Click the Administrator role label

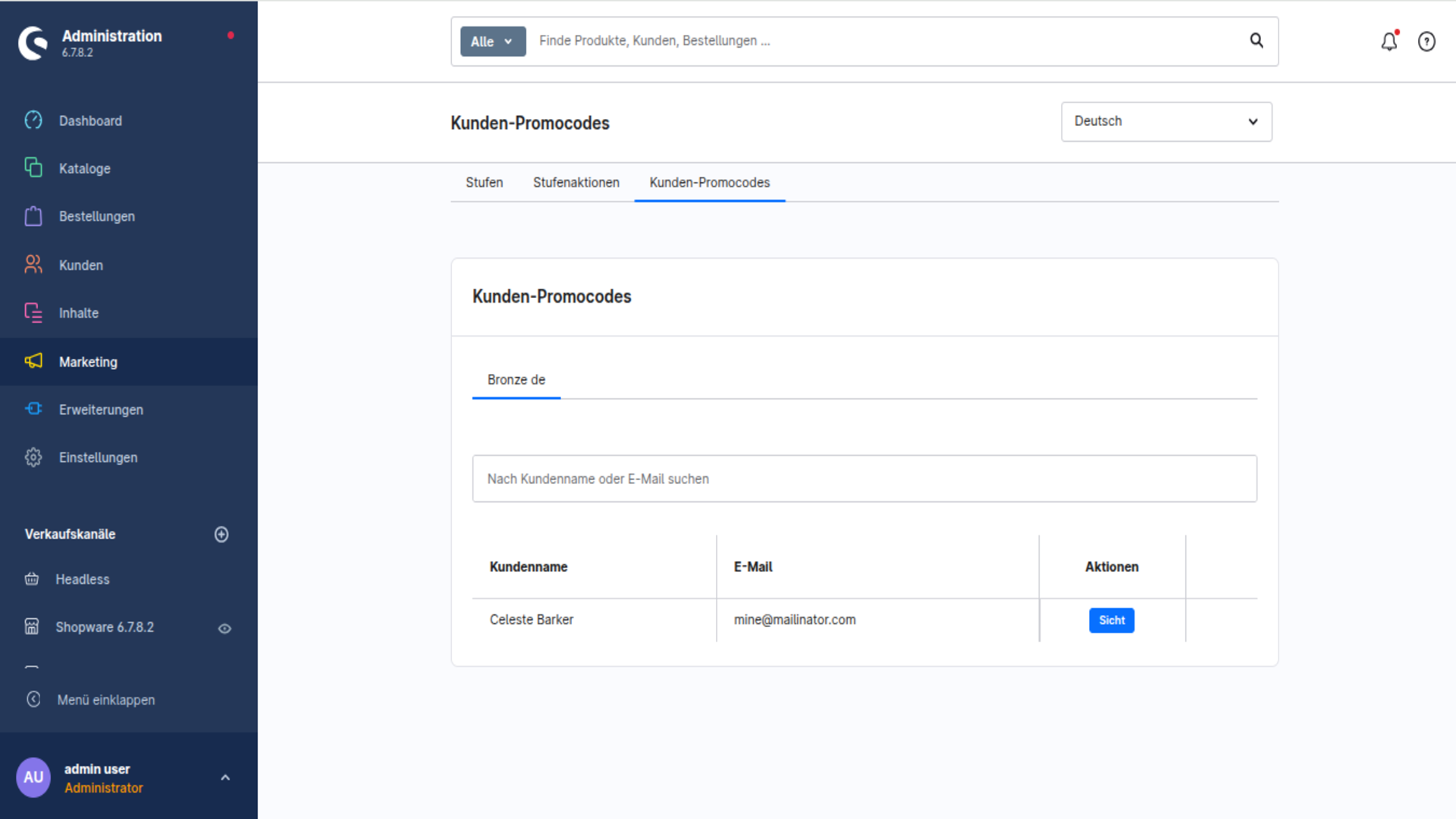click(104, 788)
